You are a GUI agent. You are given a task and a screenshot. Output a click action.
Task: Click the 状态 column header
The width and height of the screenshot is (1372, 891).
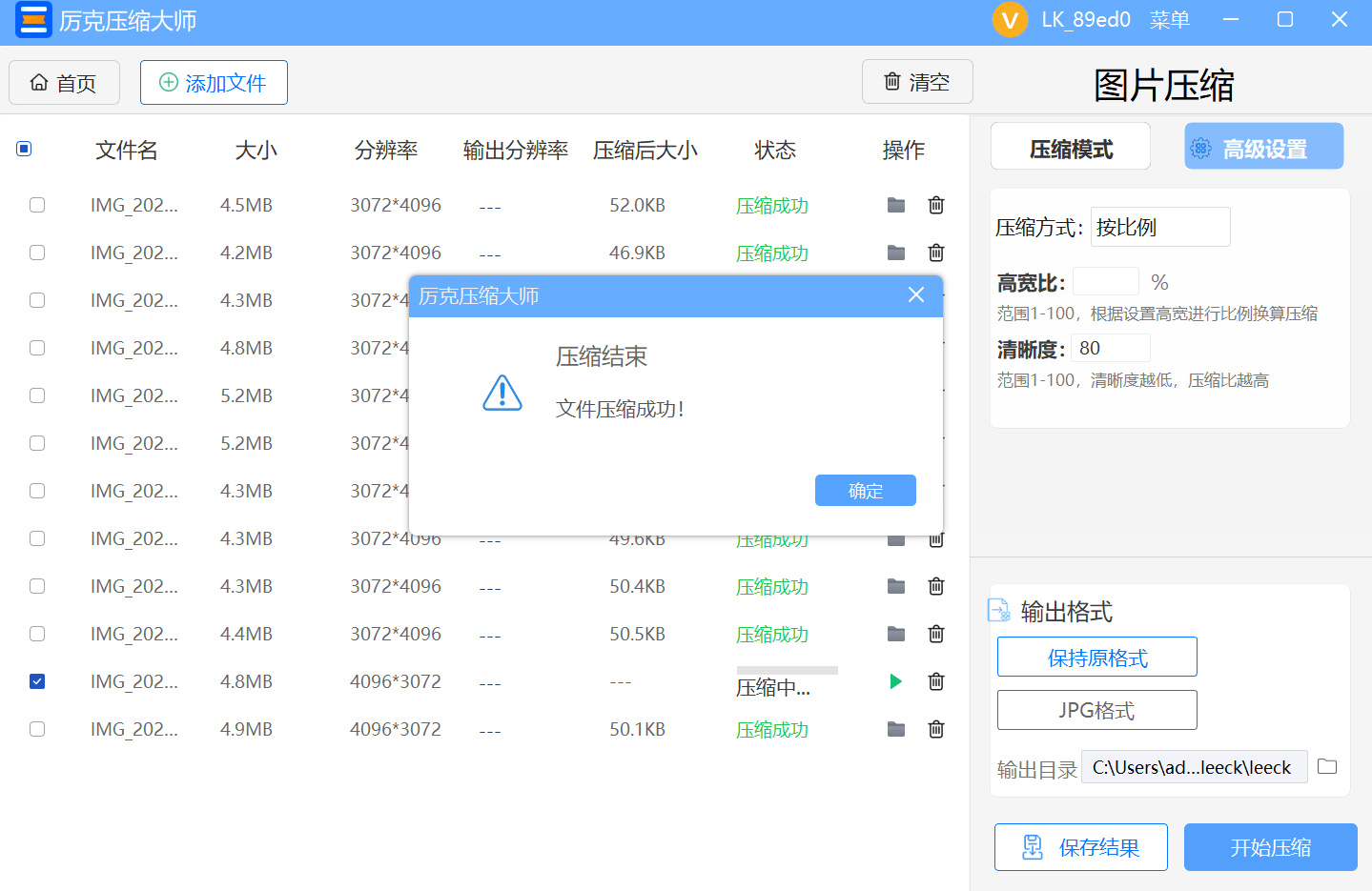tap(775, 150)
